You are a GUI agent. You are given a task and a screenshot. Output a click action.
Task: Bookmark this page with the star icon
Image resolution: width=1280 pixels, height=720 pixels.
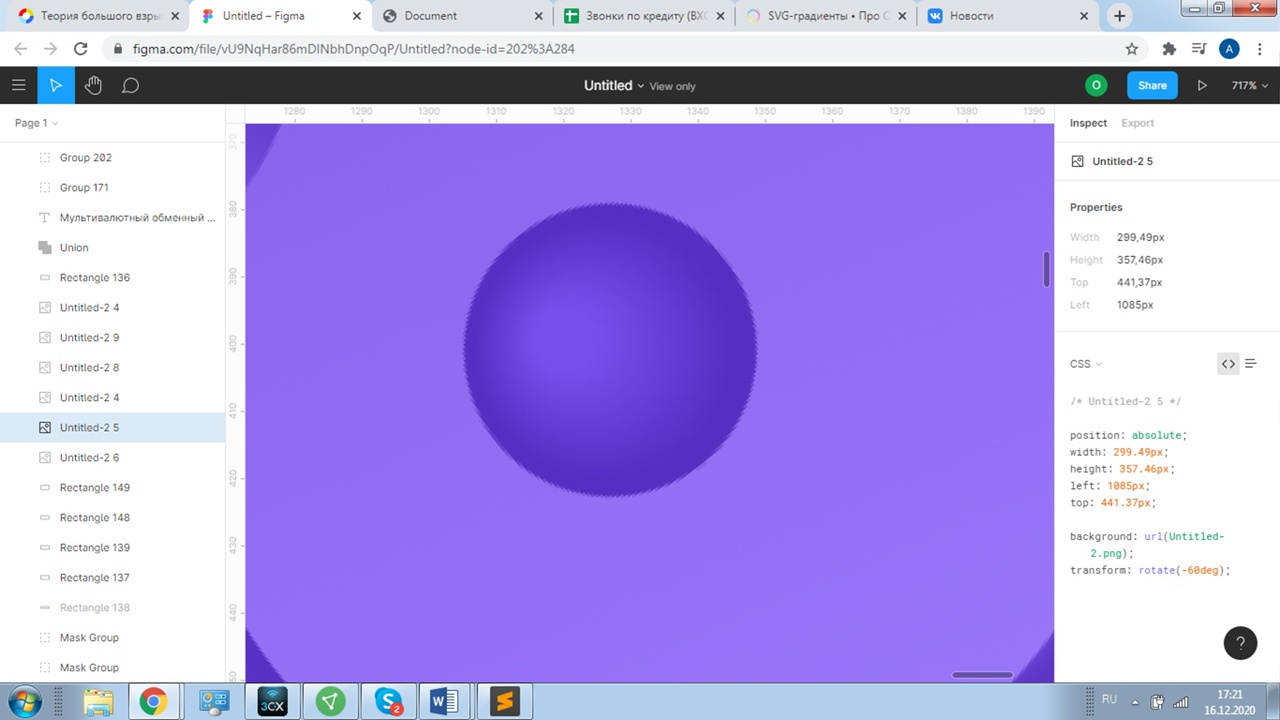(x=1132, y=49)
